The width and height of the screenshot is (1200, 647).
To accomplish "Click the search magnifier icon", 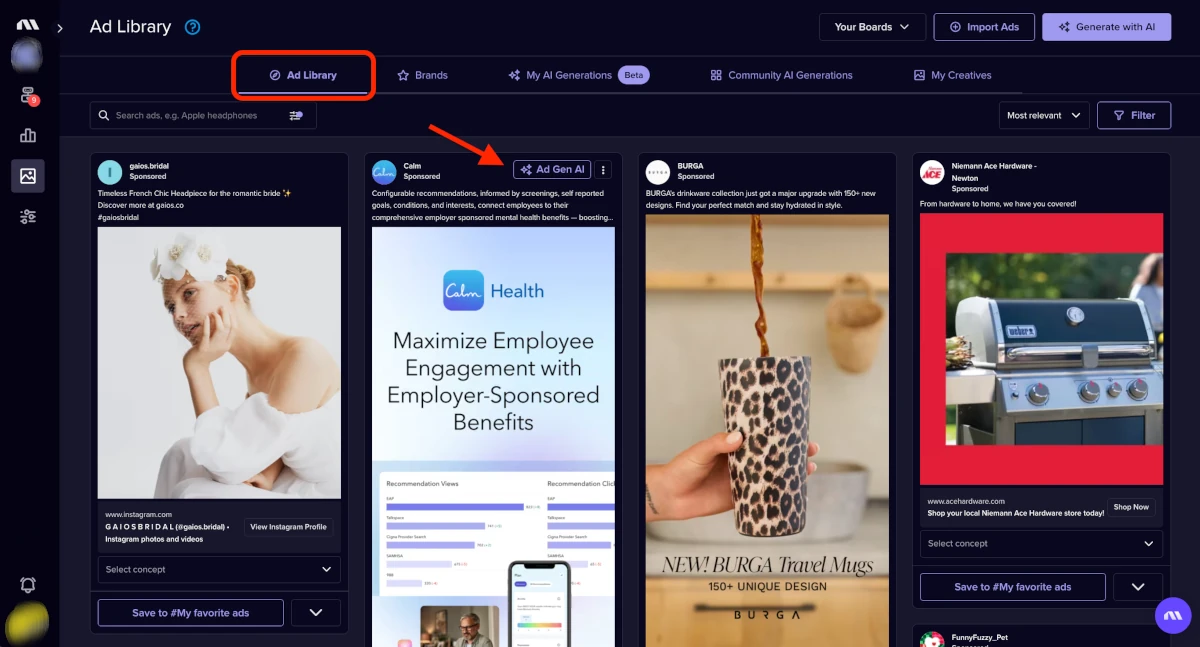I will (x=104, y=116).
